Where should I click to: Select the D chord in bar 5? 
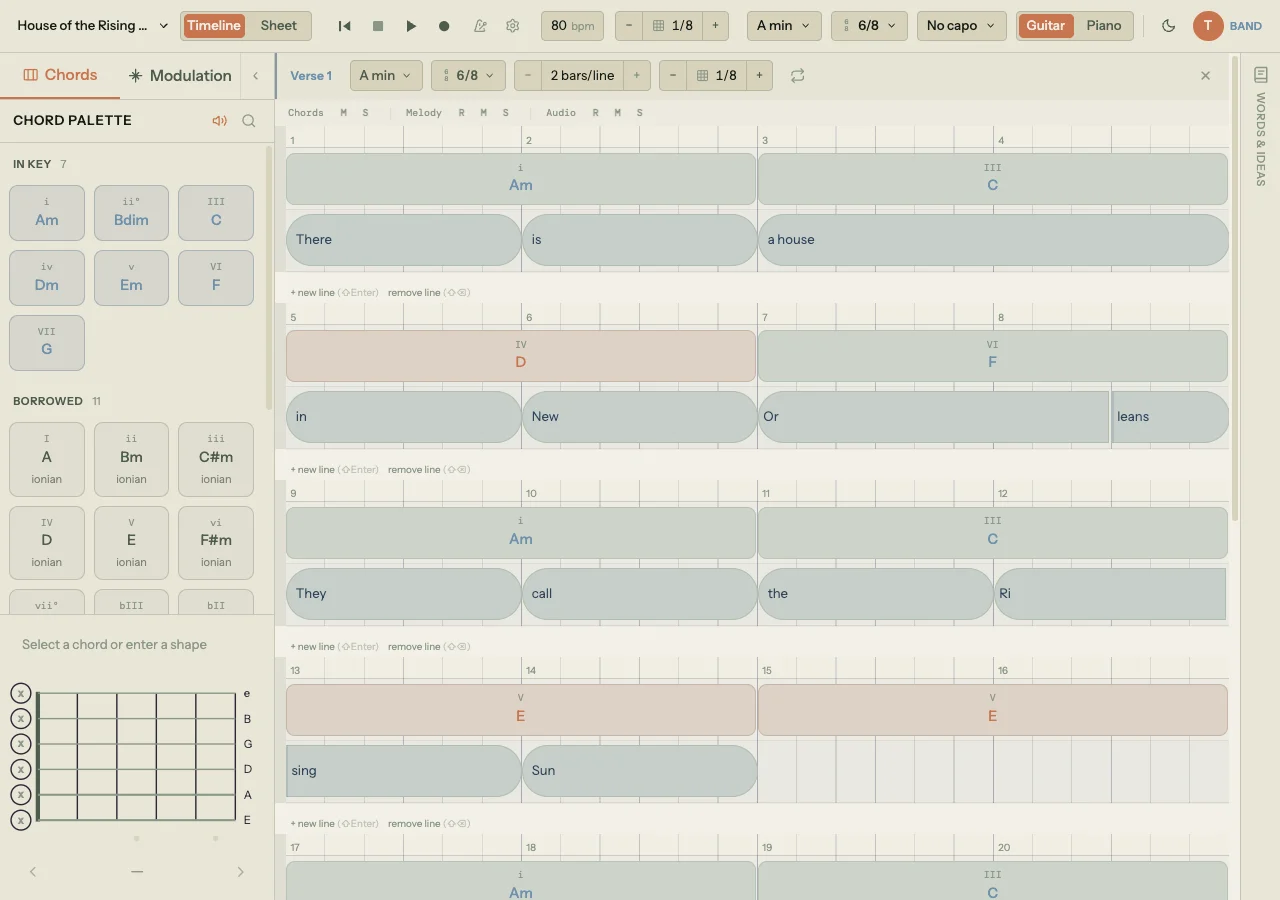(x=520, y=355)
